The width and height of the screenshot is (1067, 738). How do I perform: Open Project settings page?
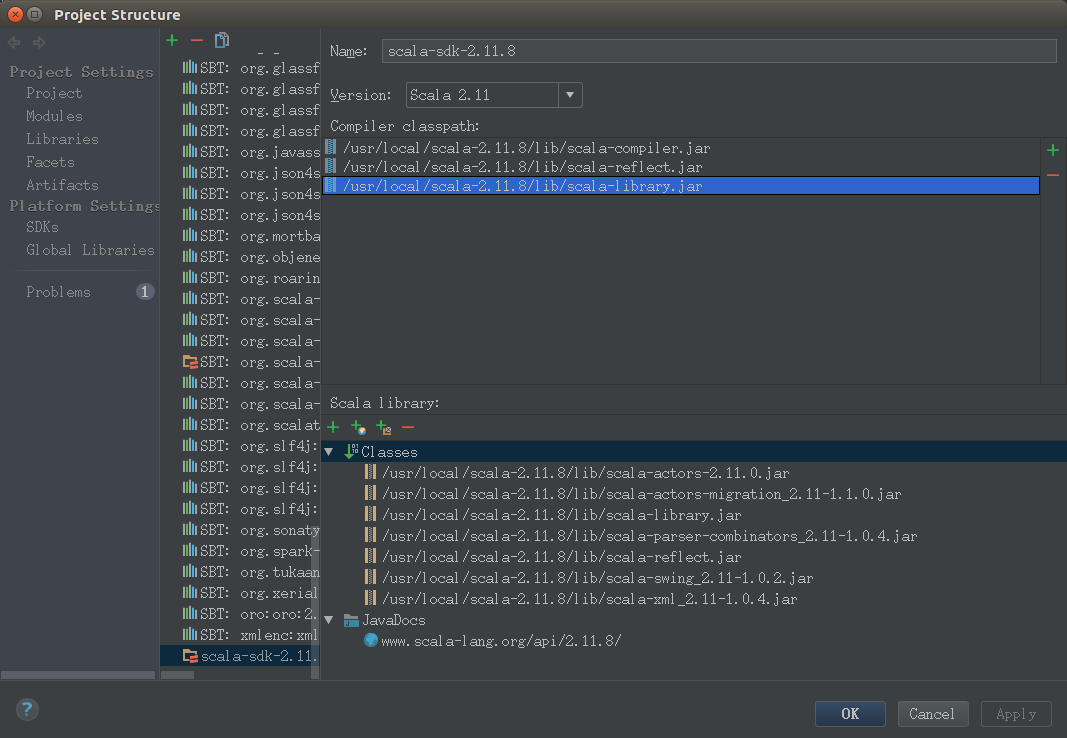54,93
